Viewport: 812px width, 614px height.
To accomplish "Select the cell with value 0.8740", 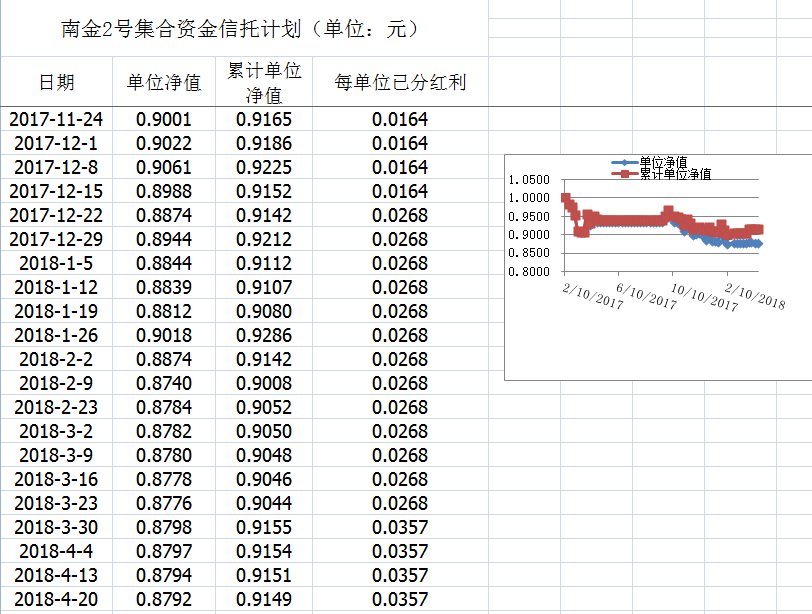I will [x=164, y=383].
